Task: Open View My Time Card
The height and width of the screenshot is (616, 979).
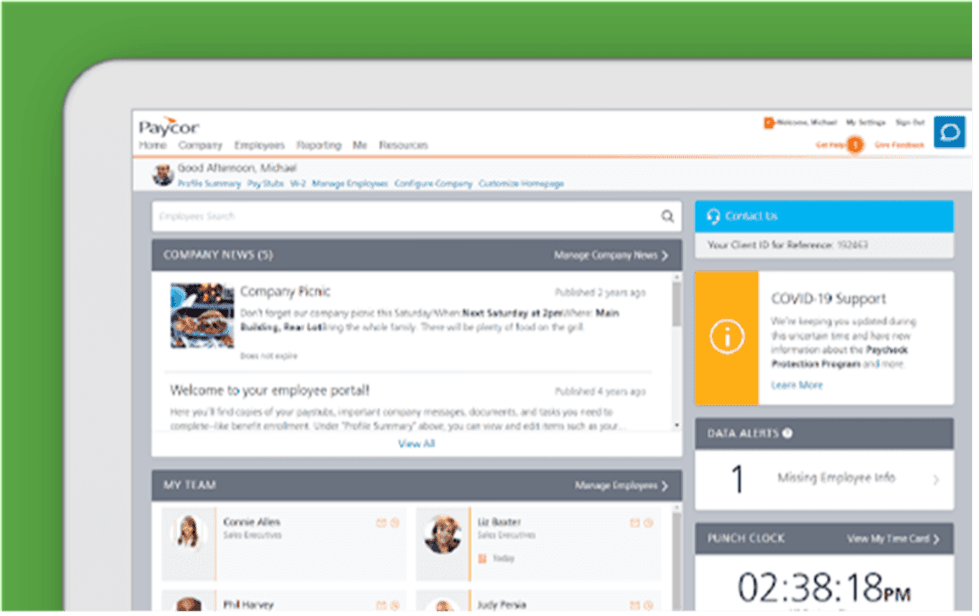Action: click(889, 538)
